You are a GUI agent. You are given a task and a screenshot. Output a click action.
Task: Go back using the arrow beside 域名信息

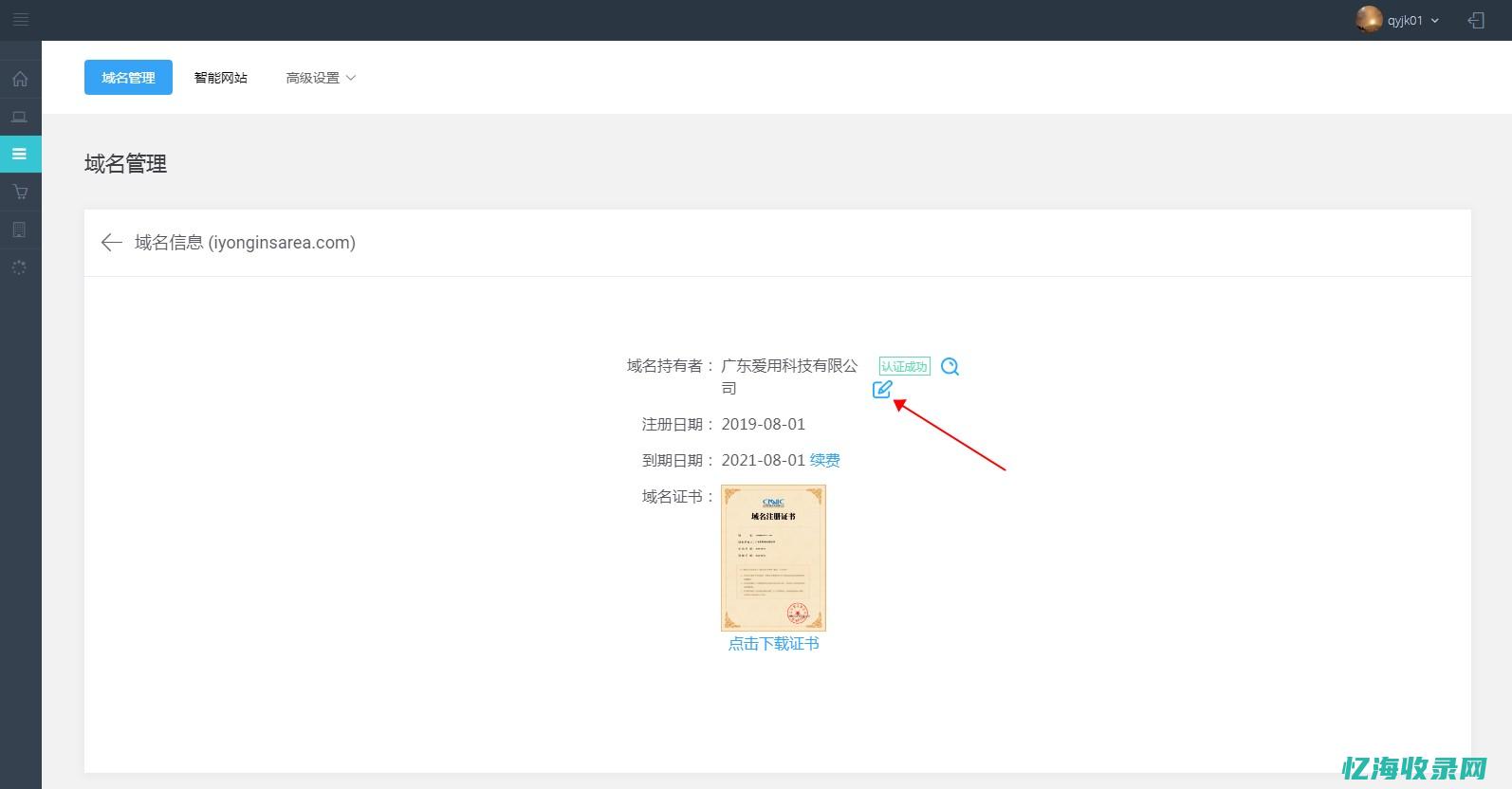point(111,243)
